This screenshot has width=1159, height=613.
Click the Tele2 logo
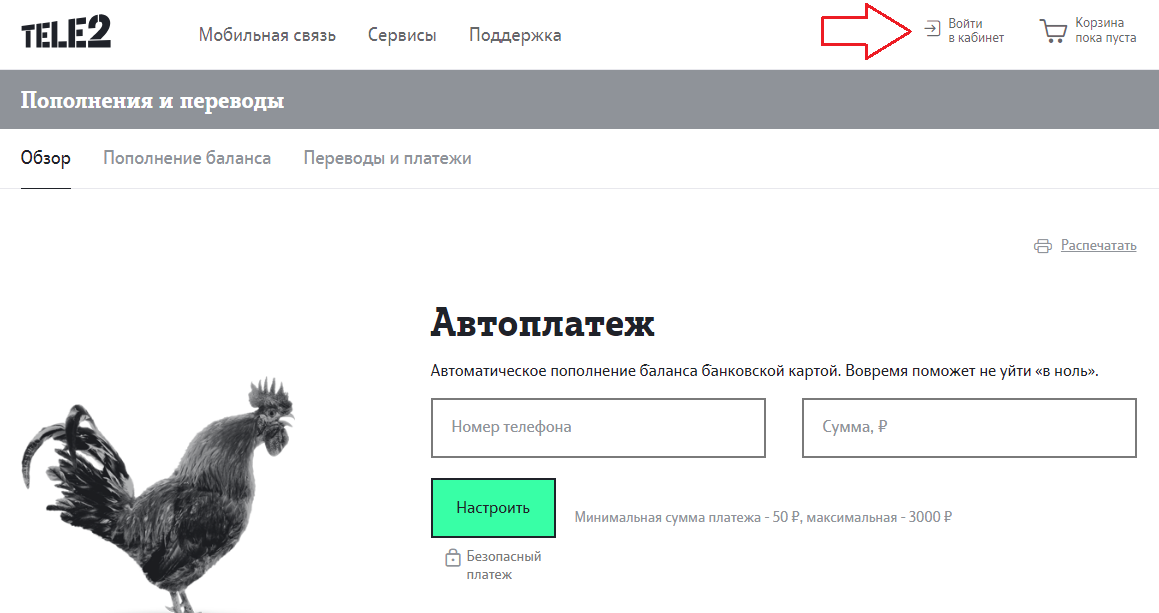pyautogui.click(x=66, y=33)
